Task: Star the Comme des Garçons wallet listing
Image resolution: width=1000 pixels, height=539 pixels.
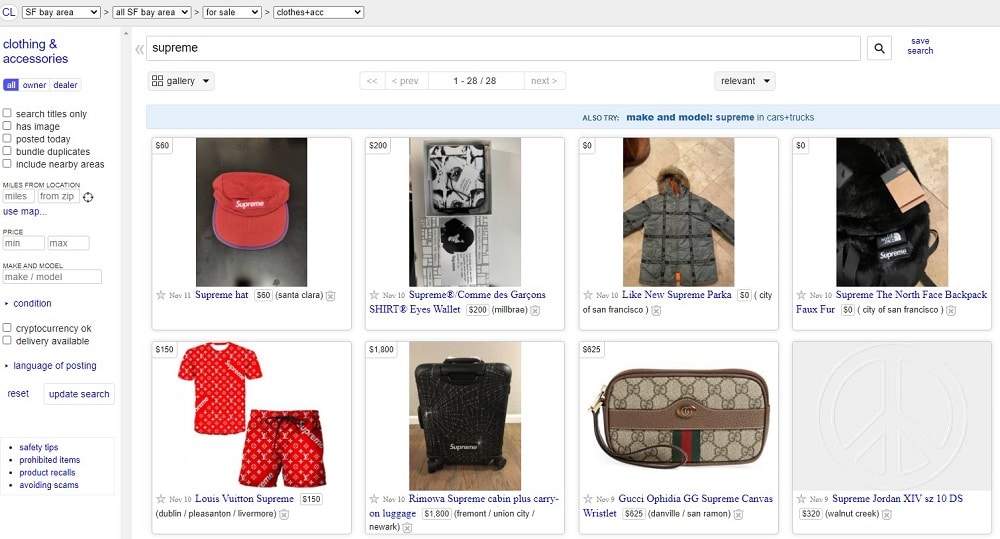Action: (x=374, y=295)
